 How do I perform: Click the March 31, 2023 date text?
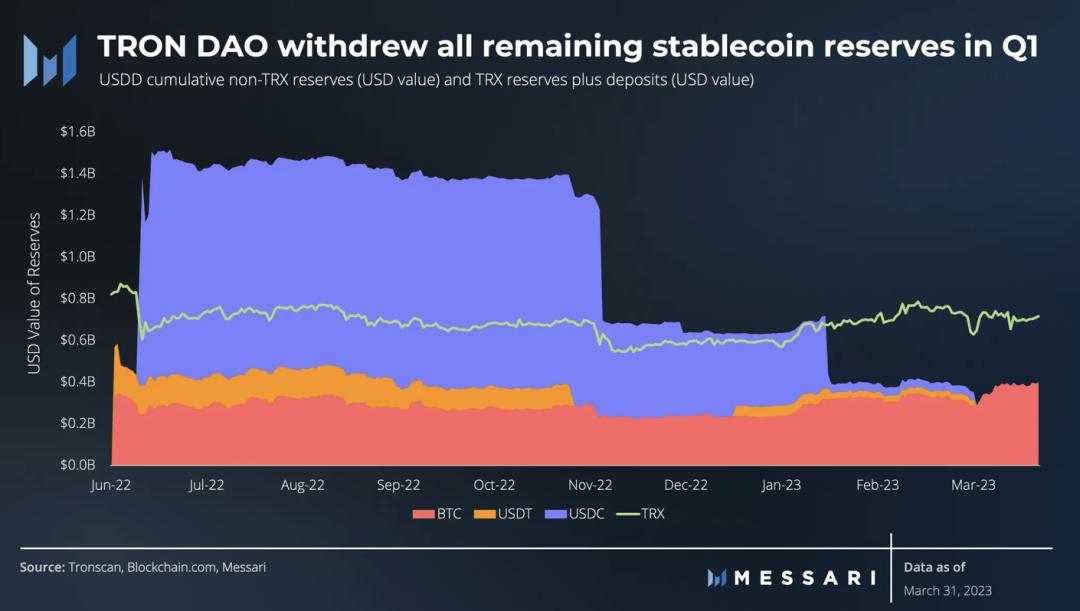[947, 590]
